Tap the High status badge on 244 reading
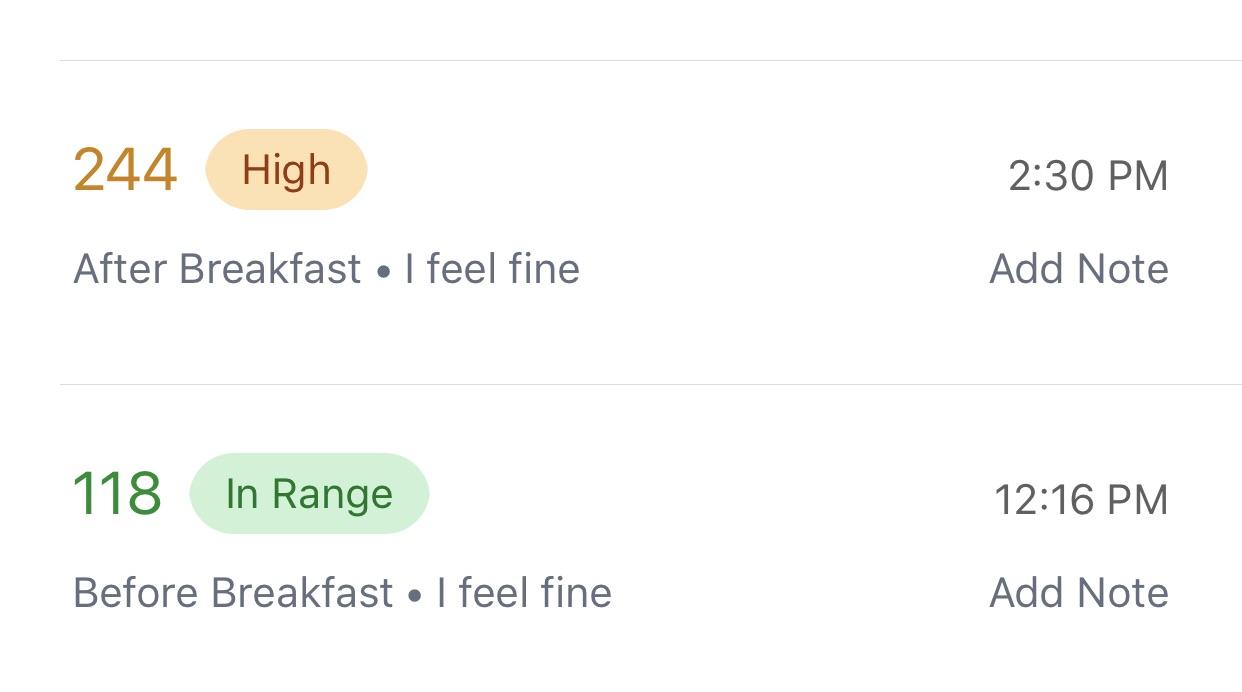 (287, 168)
